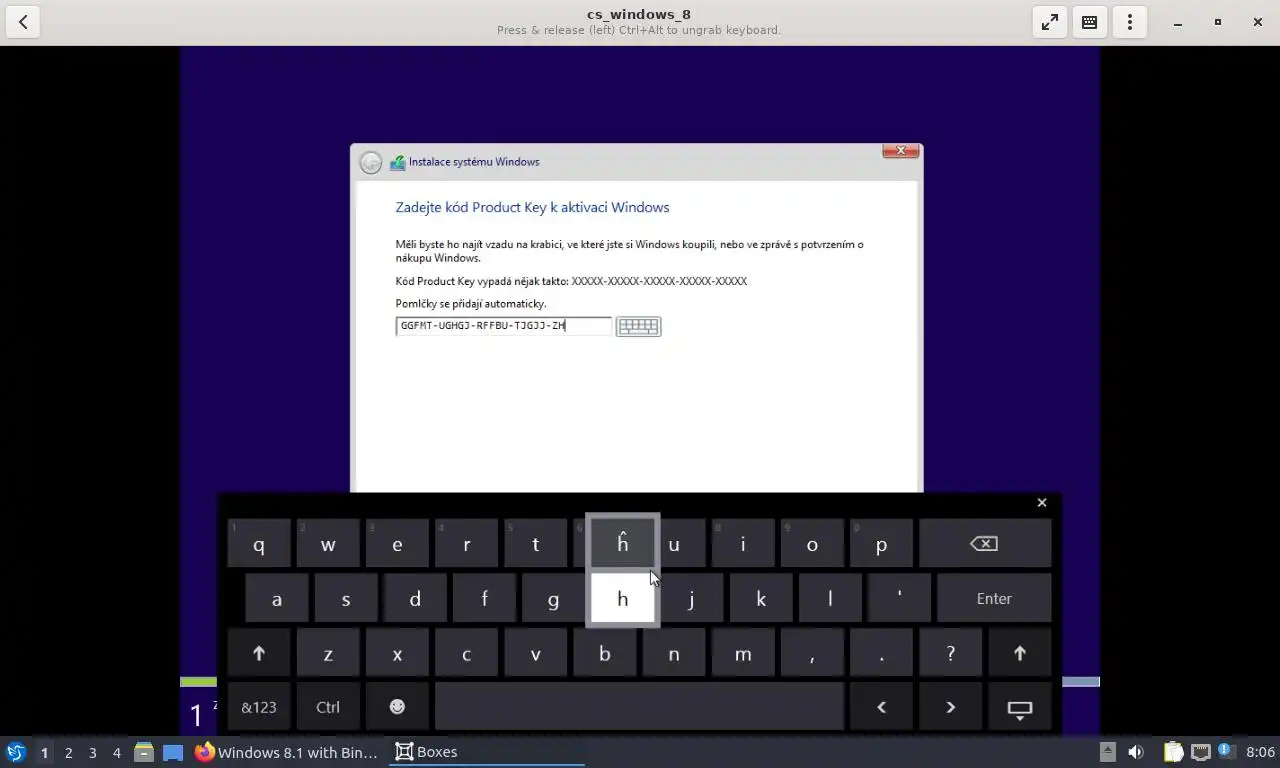
Task: Tap the u key
Action: point(682,544)
